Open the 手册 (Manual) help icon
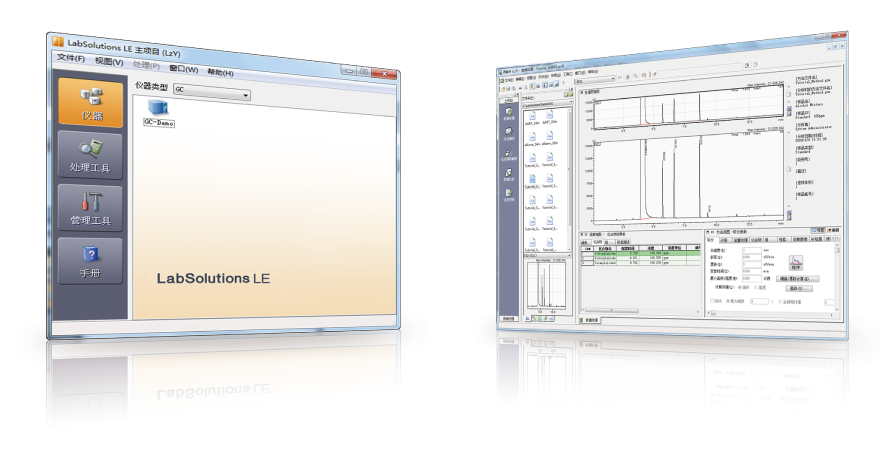The image size is (881, 454). pos(91,260)
